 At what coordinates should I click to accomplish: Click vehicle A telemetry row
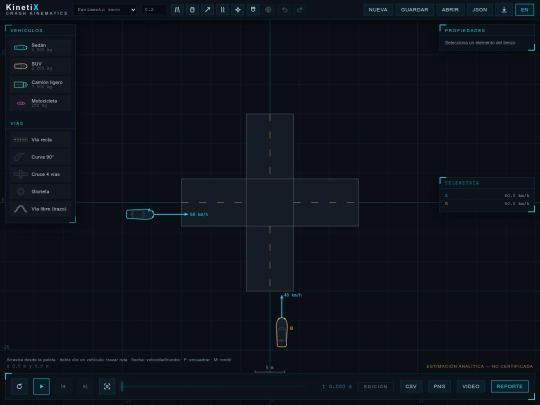pos(487,196)
